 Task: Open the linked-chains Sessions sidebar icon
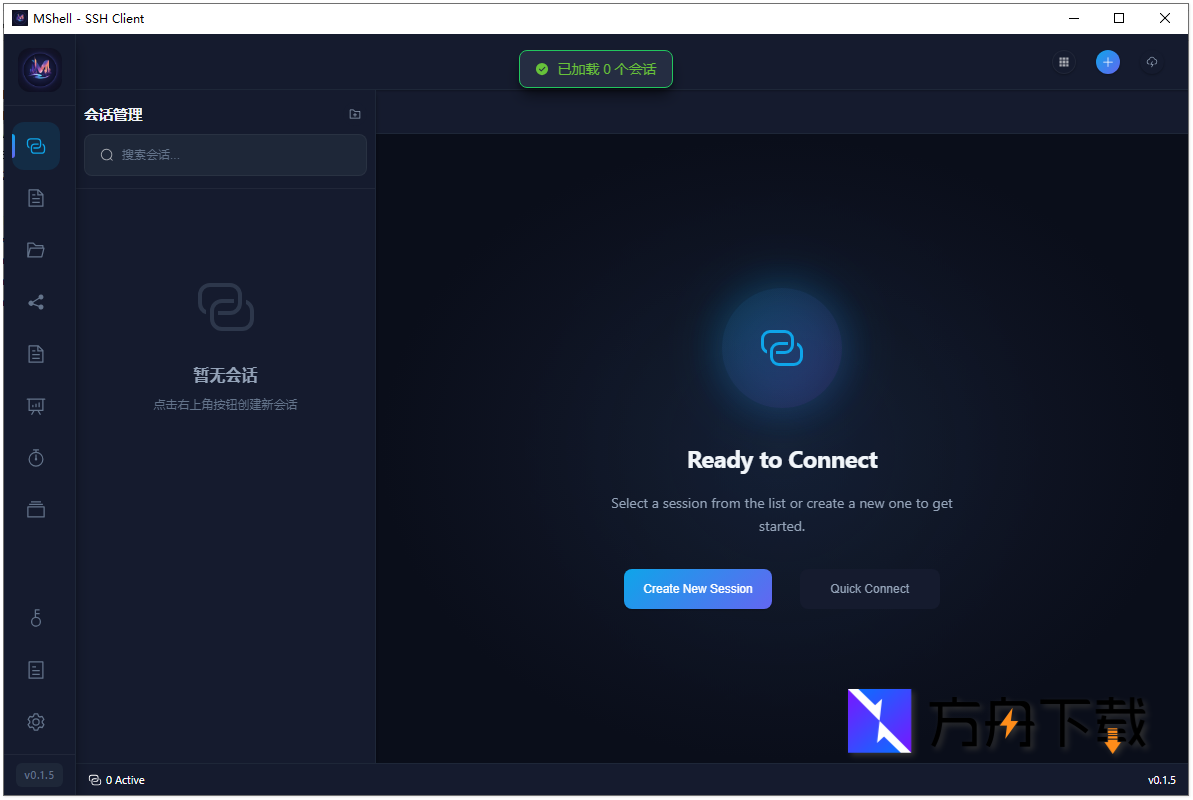[x=36, y=146]
